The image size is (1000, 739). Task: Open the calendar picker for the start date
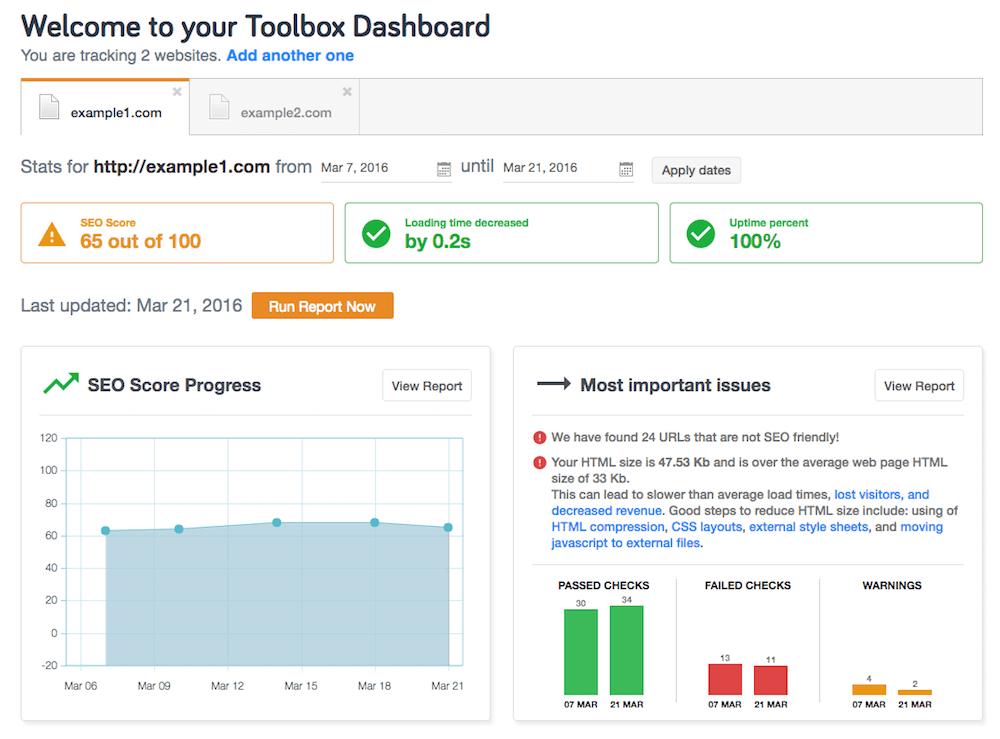tap(443, 170)
